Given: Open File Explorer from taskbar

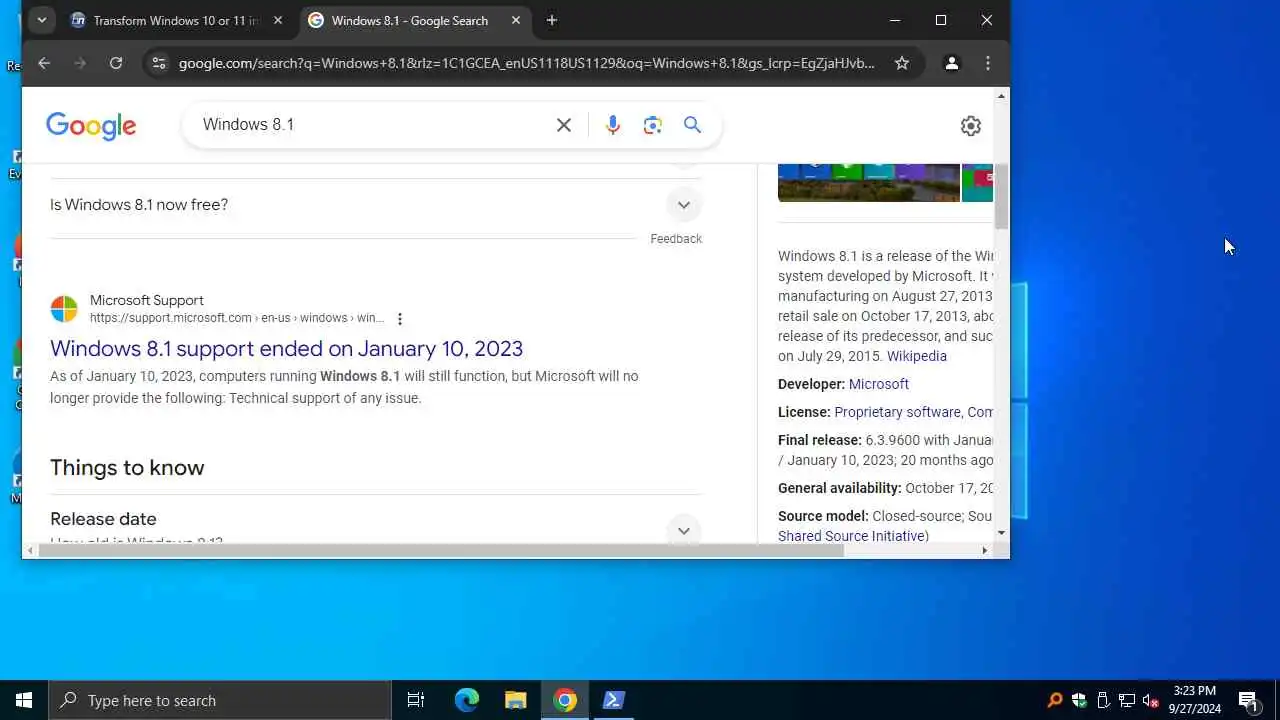Looking at the screenshot, I should click(x=515, y=700).
